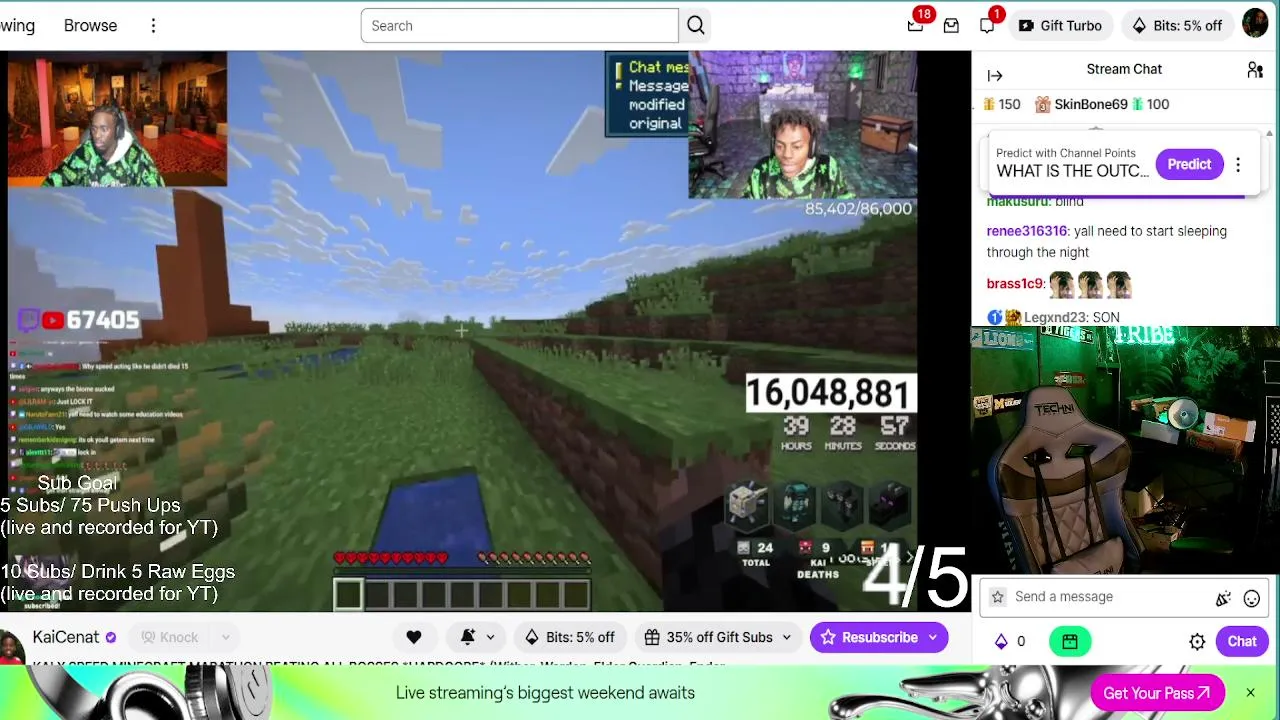Click the WHAT IS THE OUTC... prediction title
Viewport: 1280px width, 720px height.
point(1072,171)
